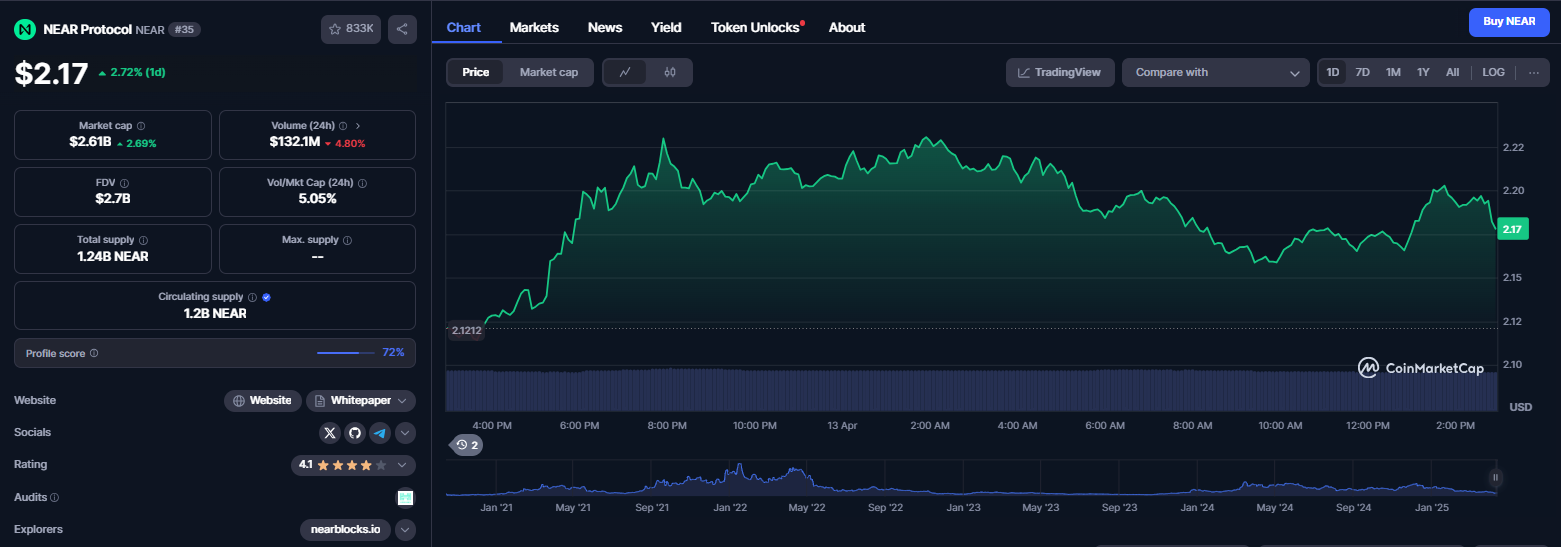1561x547 pixels.
Task: Open the Telegram social icon
Action: coord(379,433)
